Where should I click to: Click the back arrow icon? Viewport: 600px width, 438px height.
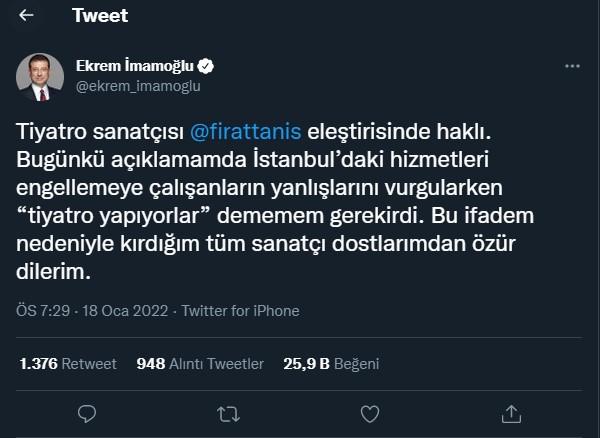coord(26,17)
